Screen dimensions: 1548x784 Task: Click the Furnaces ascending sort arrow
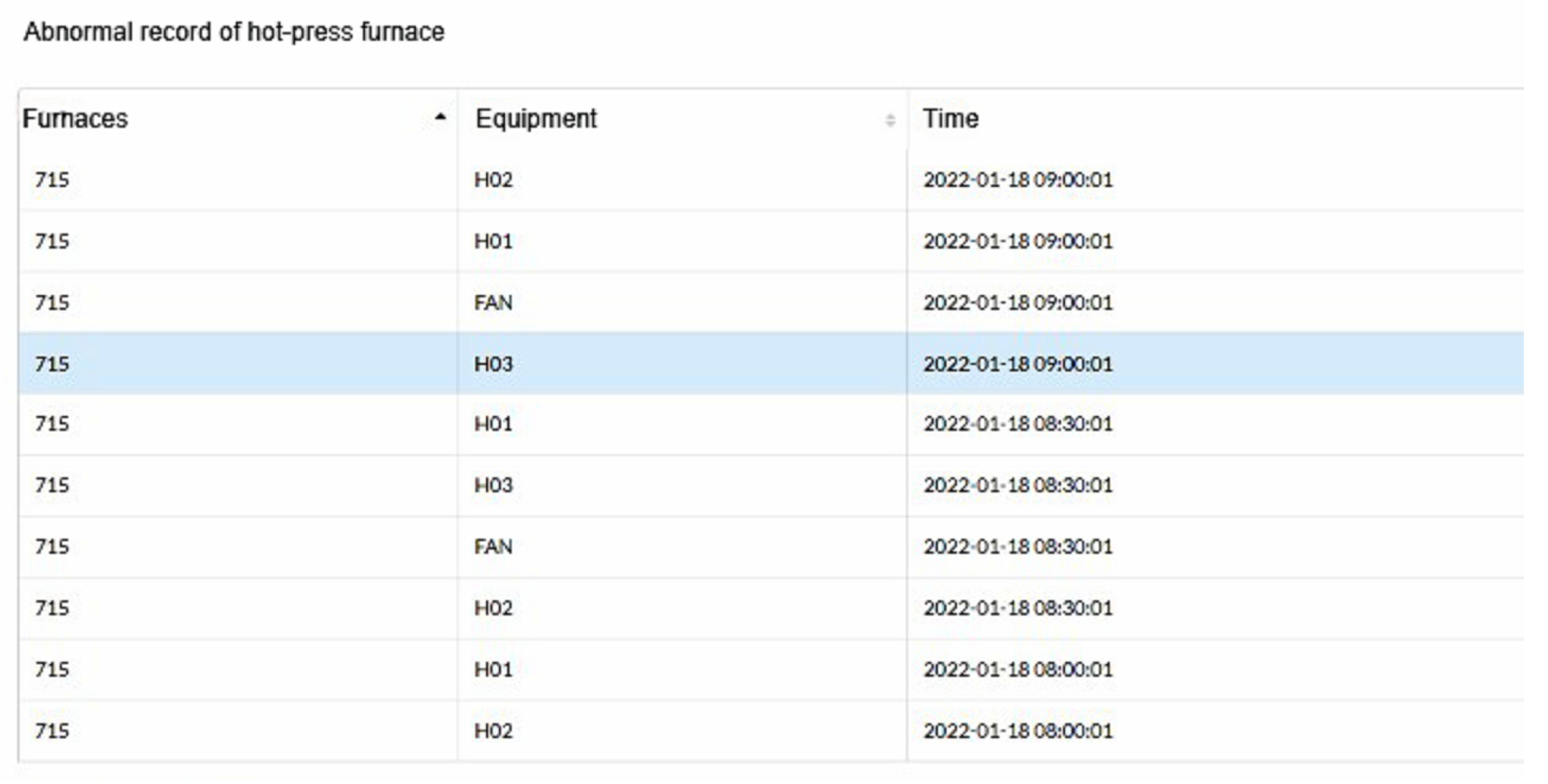coord(440,118)
